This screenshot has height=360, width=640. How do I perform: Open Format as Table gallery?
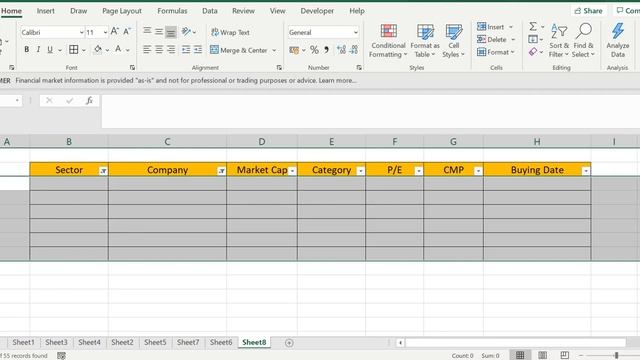pos(425,41)
